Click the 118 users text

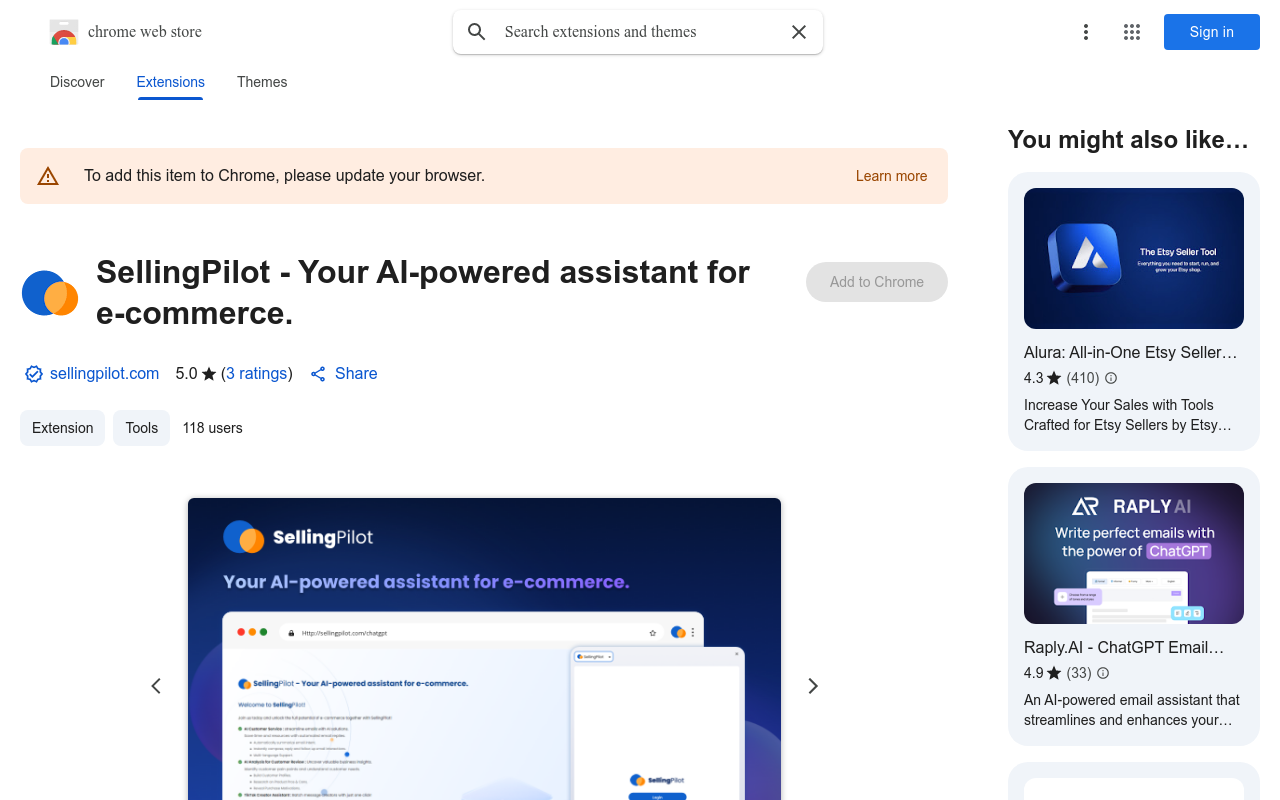pos(213,428)
